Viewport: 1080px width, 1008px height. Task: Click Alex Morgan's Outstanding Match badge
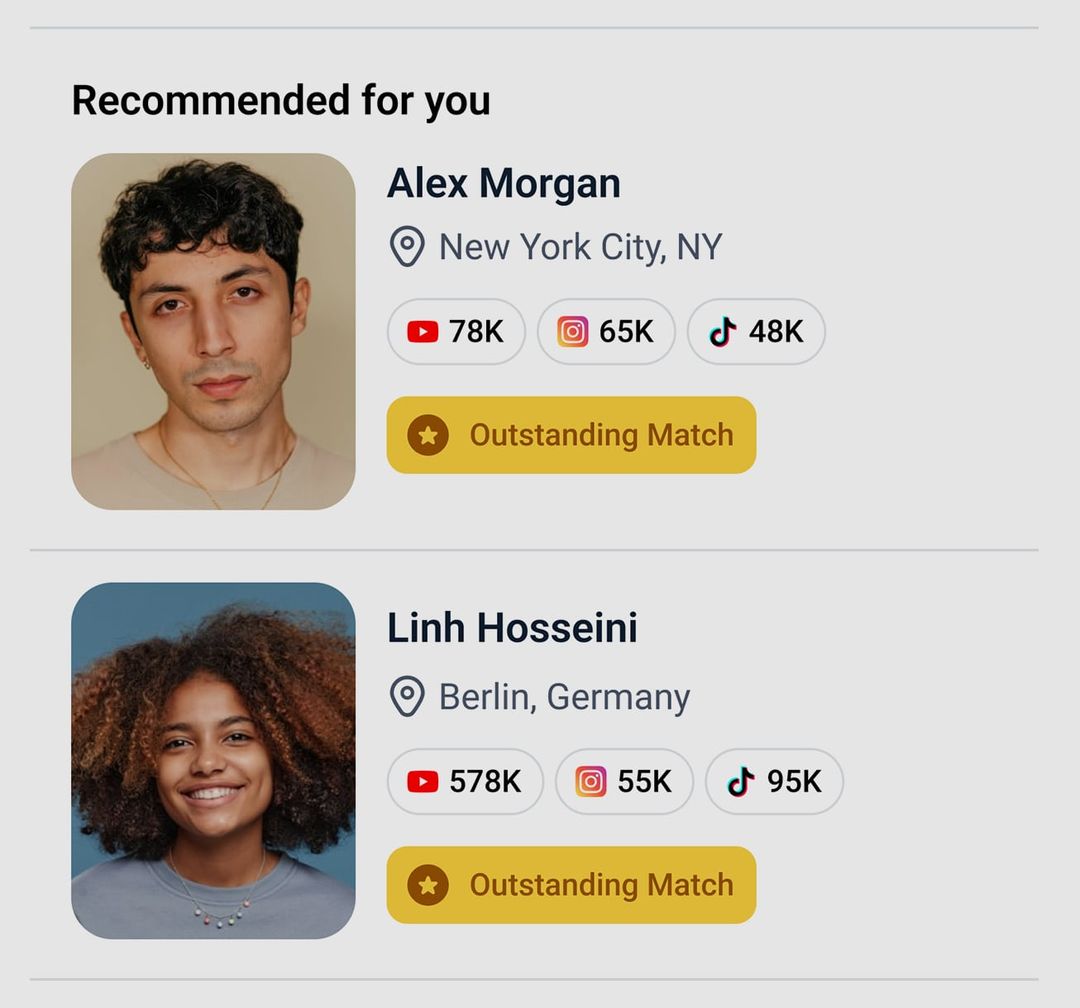coord(570,434)
